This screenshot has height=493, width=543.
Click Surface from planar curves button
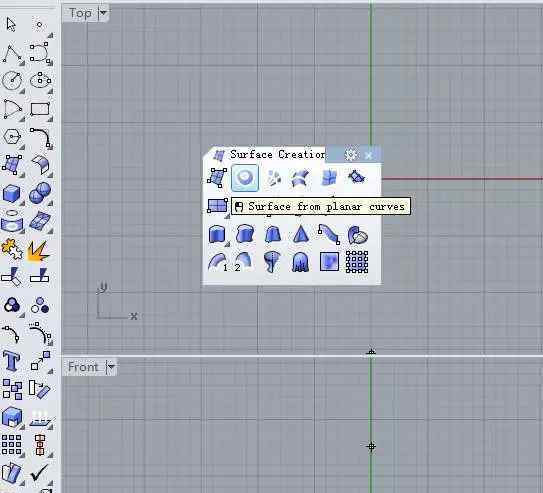[x=245, y=178]
